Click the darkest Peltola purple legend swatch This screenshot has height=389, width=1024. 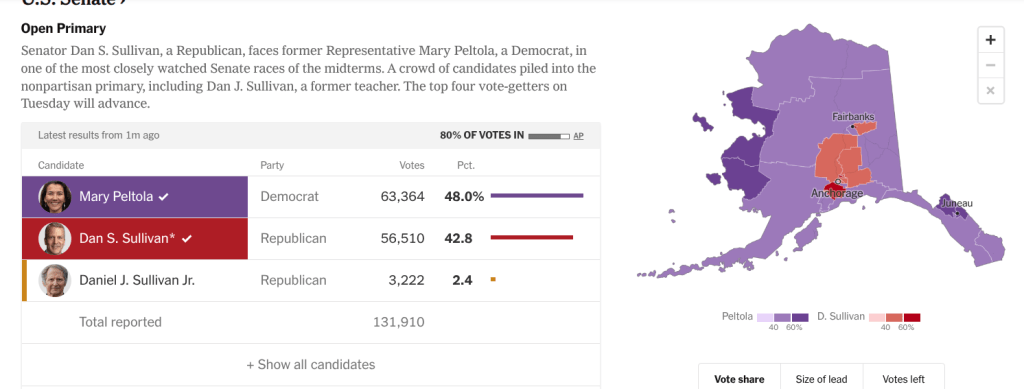[x=800, y=317]
